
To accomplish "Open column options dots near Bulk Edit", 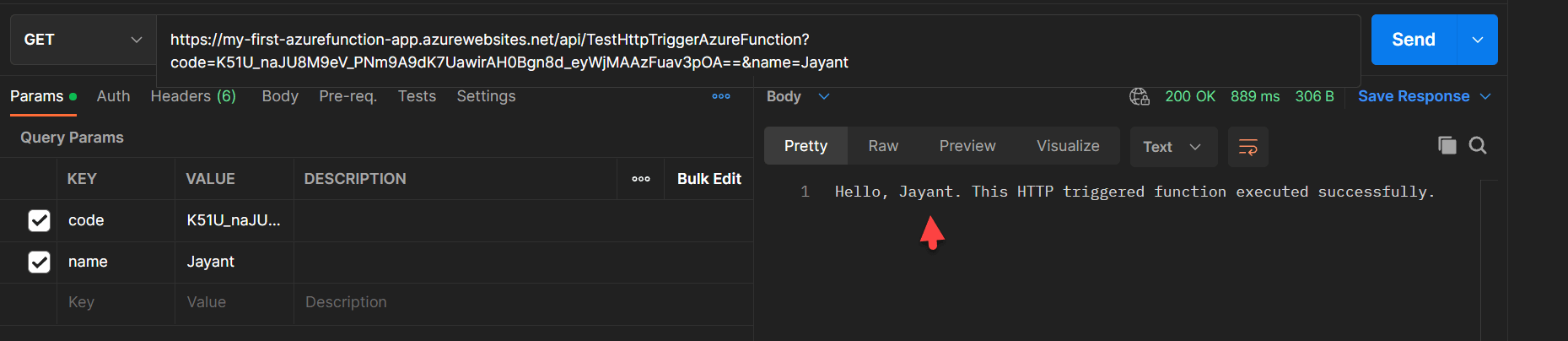I will [x=641, y=179].
